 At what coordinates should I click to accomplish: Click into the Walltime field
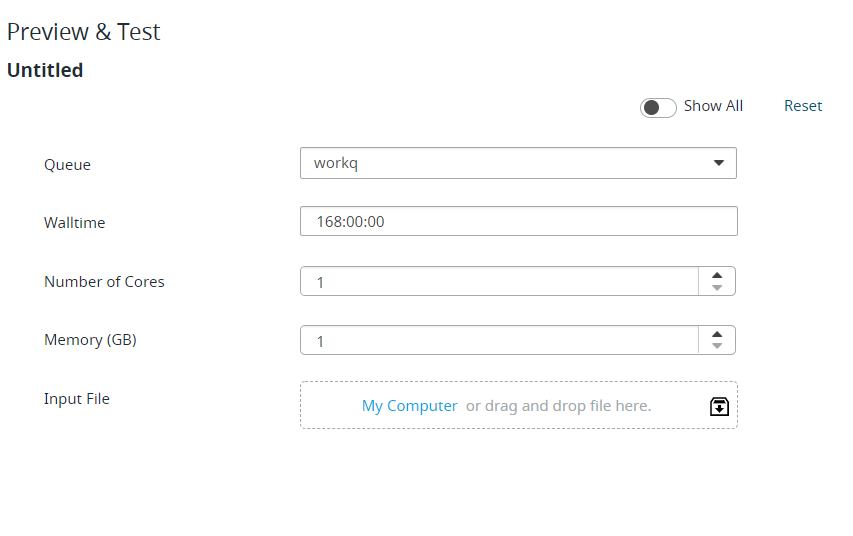point(518,221)
